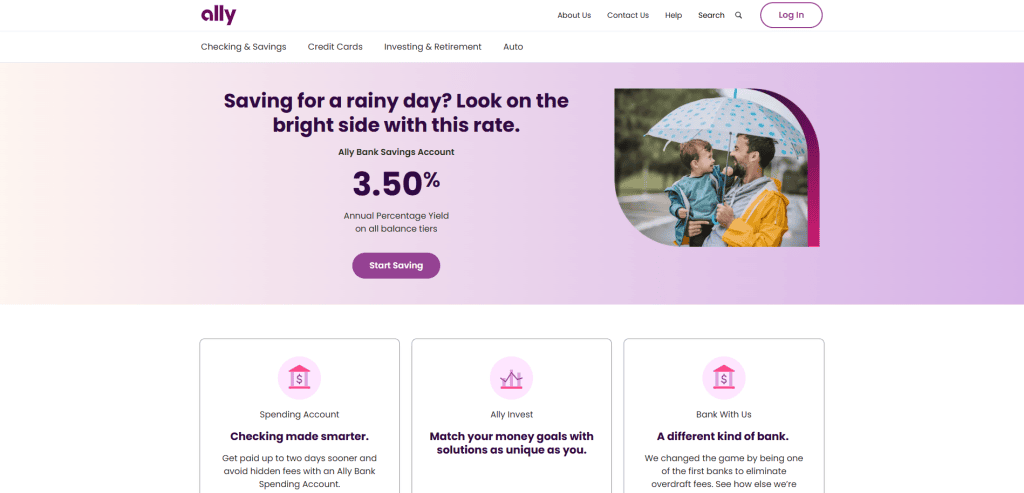Screen dimensions: 1024x493
Task: Expand the Investing & Retirement menu
Action: point(432,47)
